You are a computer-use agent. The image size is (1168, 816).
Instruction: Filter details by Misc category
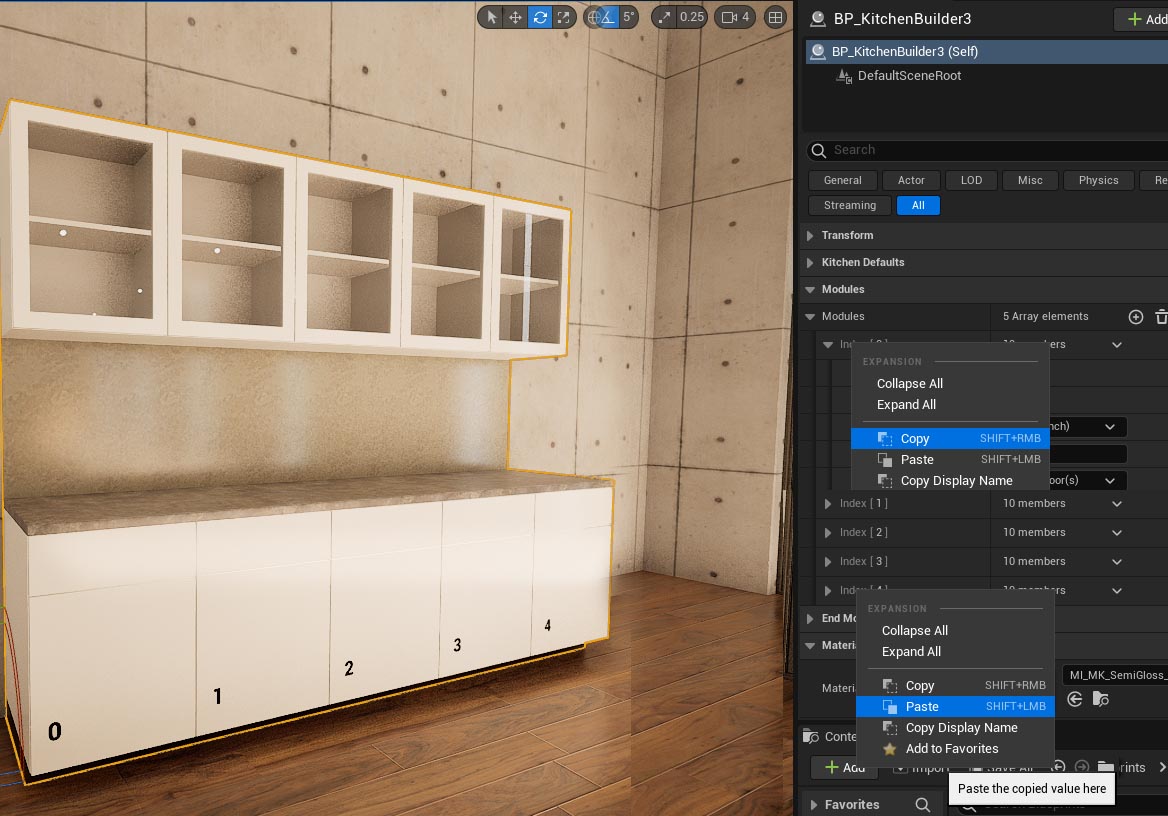point(1030,180)
